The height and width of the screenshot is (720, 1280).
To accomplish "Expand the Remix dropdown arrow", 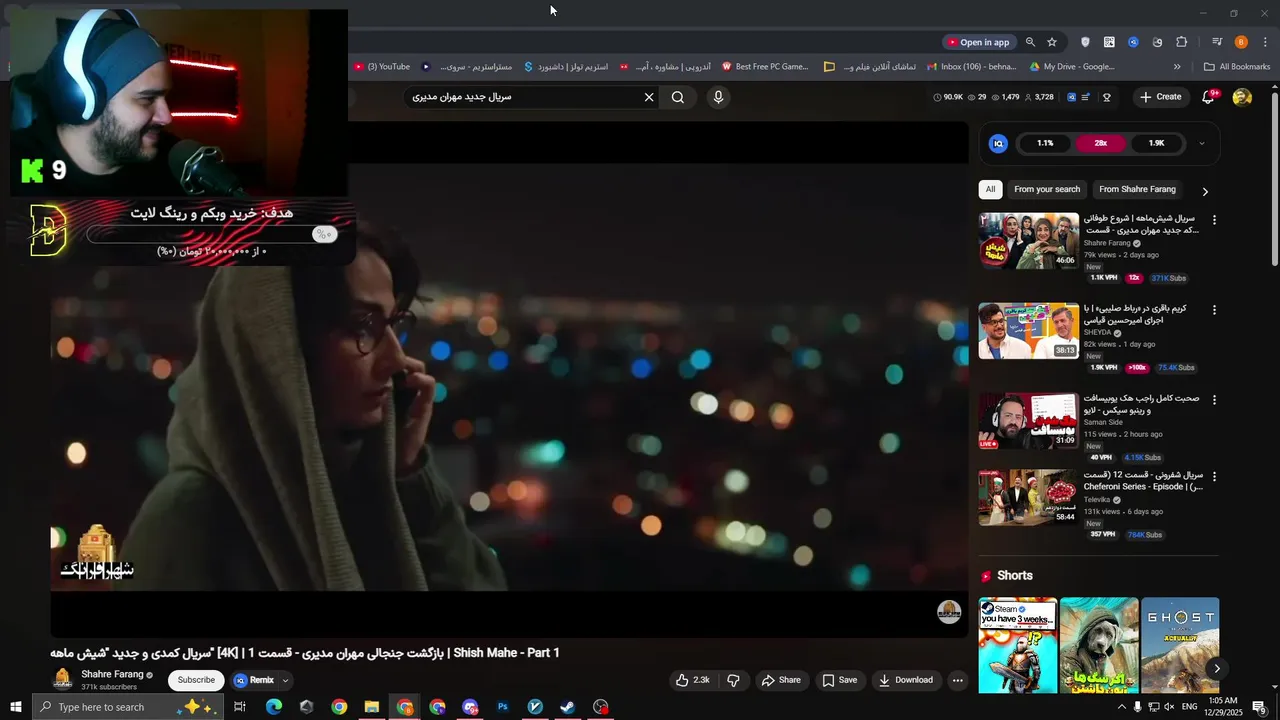I will pos(285,680).
